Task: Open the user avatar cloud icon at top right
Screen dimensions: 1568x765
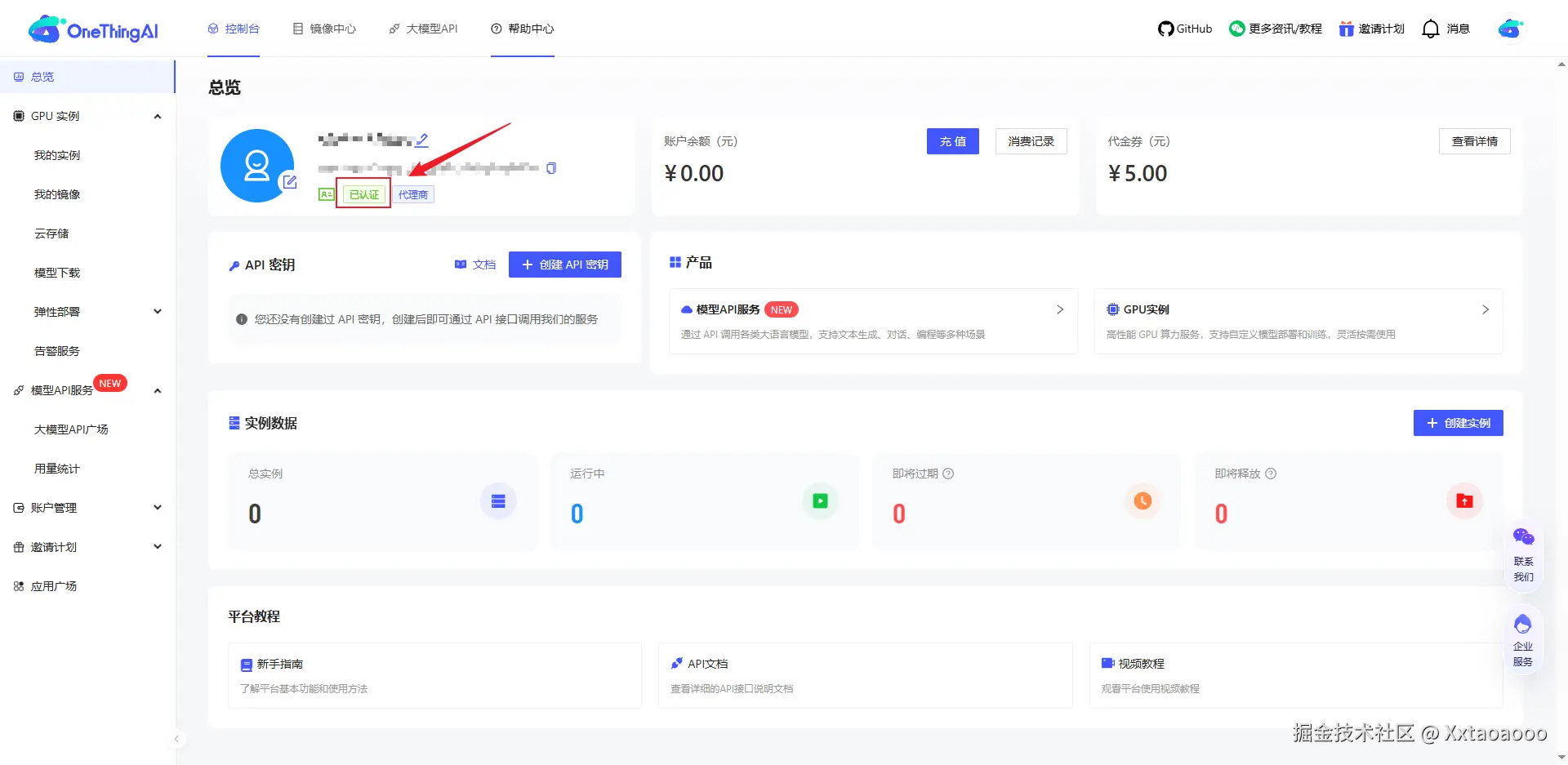Action: coord(1511,29)
